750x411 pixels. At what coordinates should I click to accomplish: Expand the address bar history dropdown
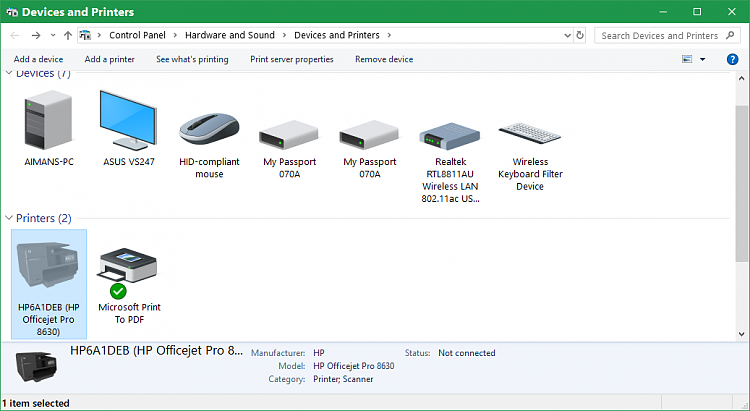click(565, 35)
